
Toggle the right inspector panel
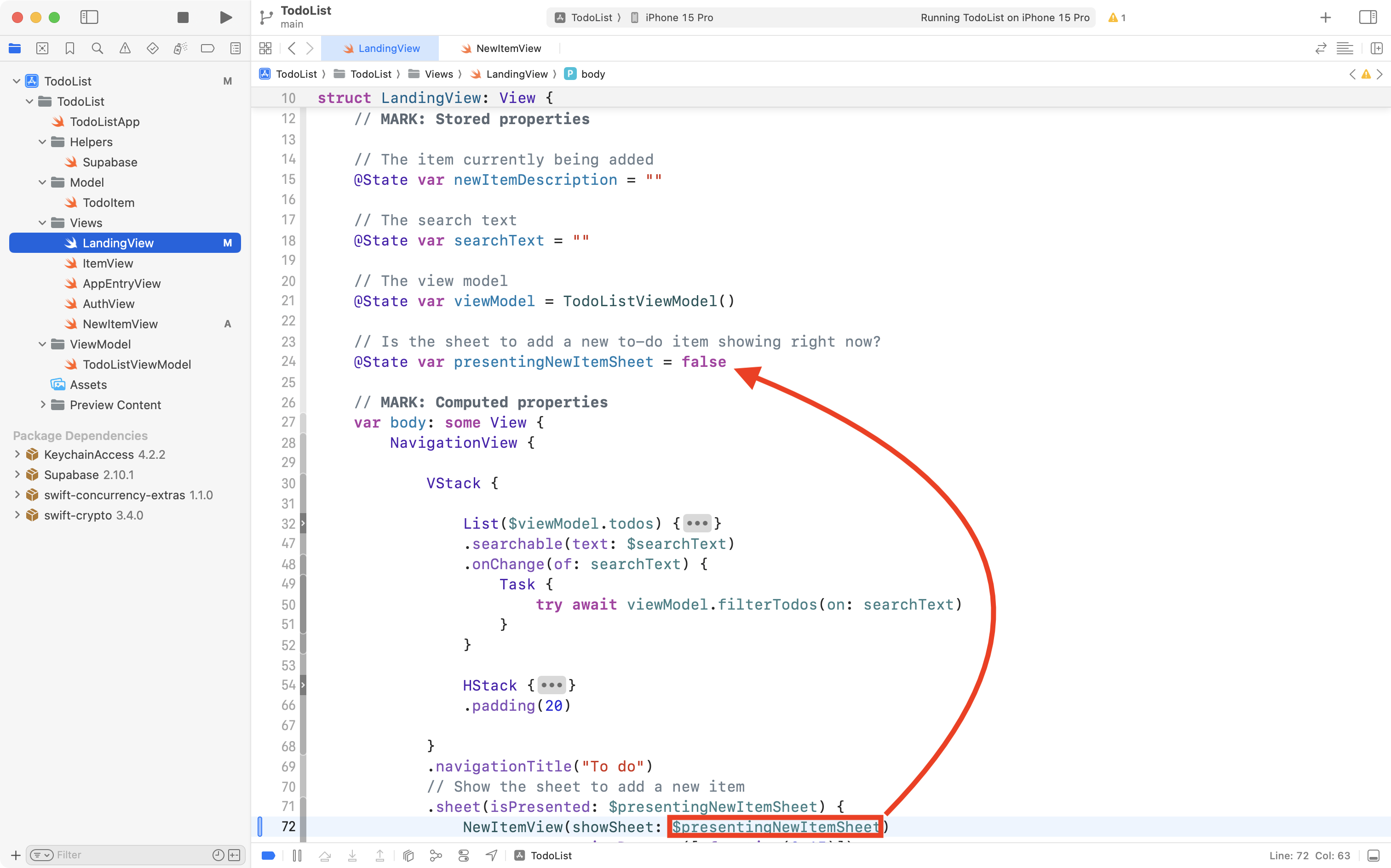pos(1368,17)
